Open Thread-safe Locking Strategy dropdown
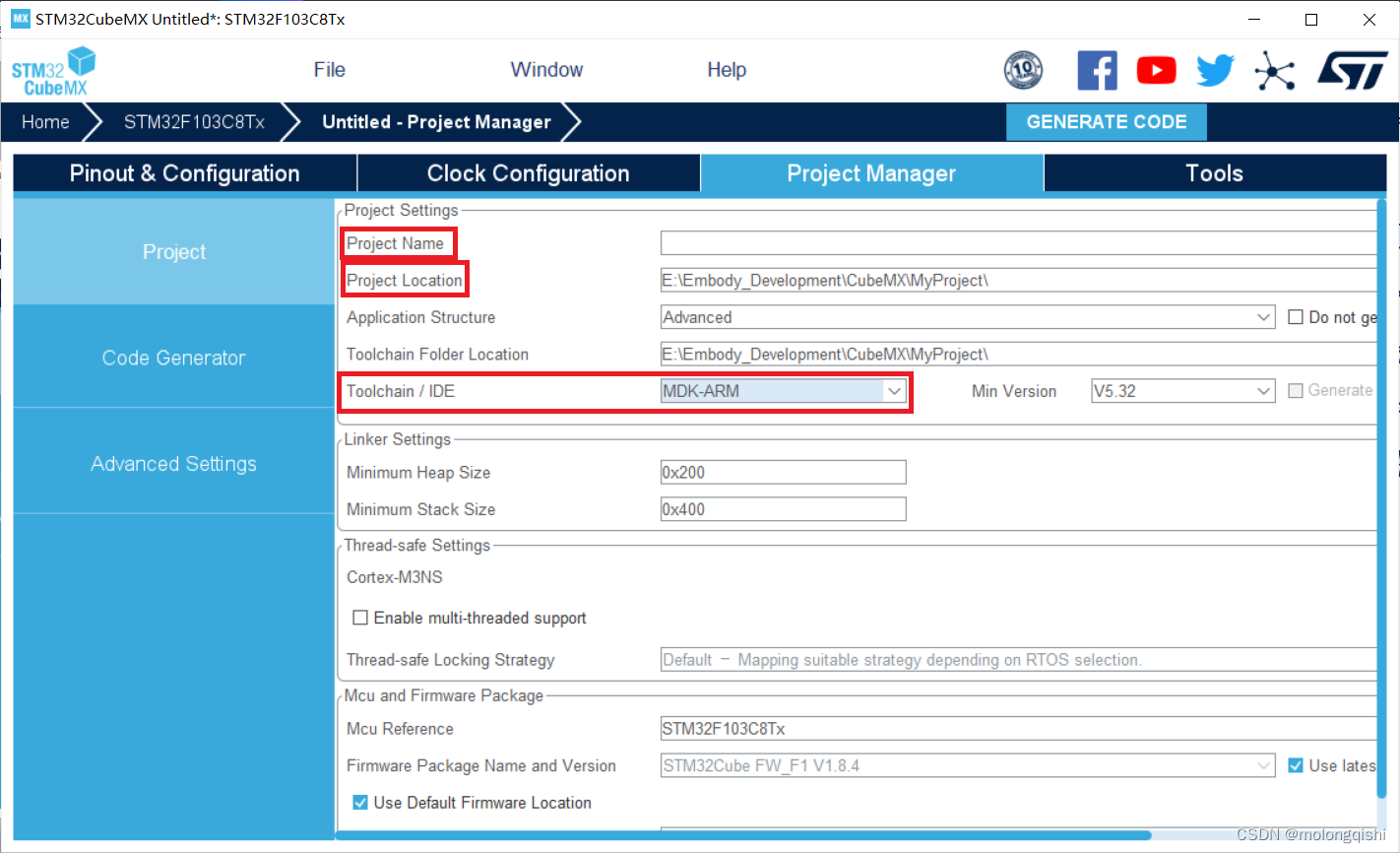This screenshot has height=853, width=1400. 1018,660
